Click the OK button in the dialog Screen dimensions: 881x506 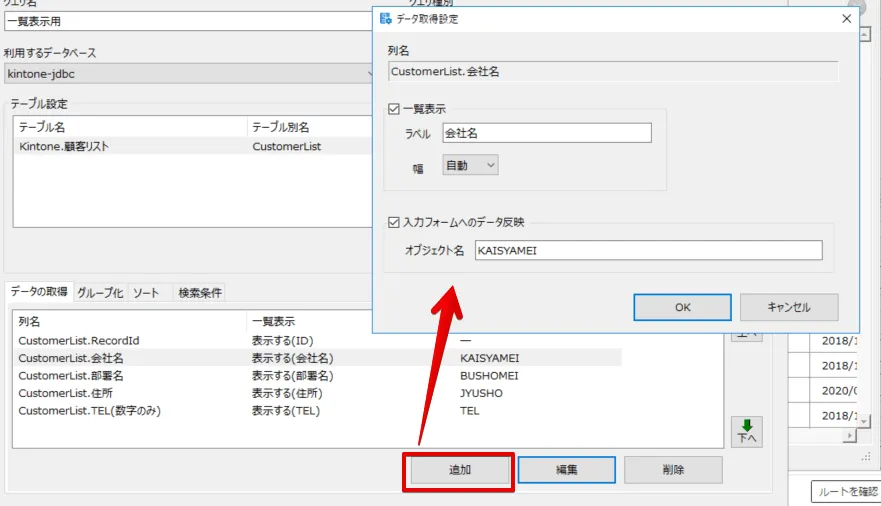pyautogui.click(x=682, y=307)
